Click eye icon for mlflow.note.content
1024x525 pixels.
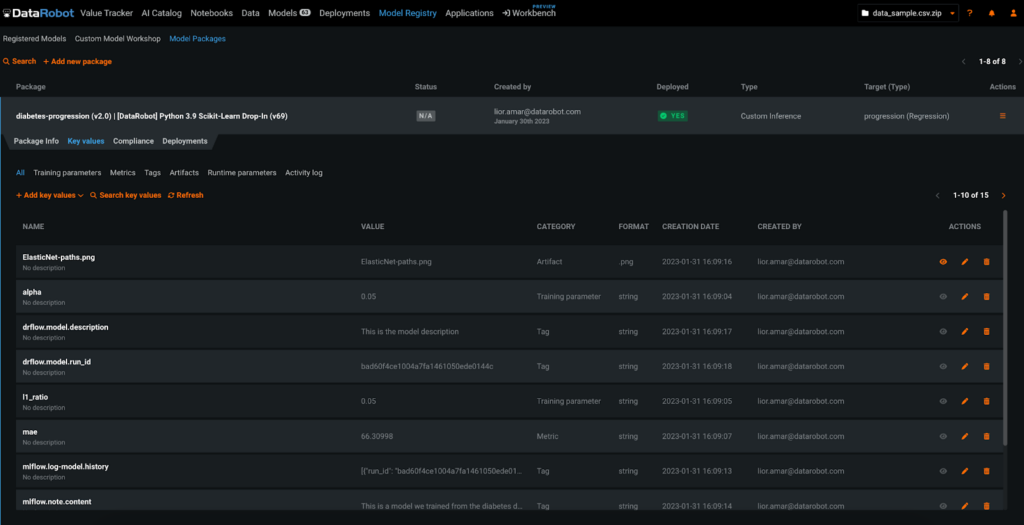click(x=943, y=505)
